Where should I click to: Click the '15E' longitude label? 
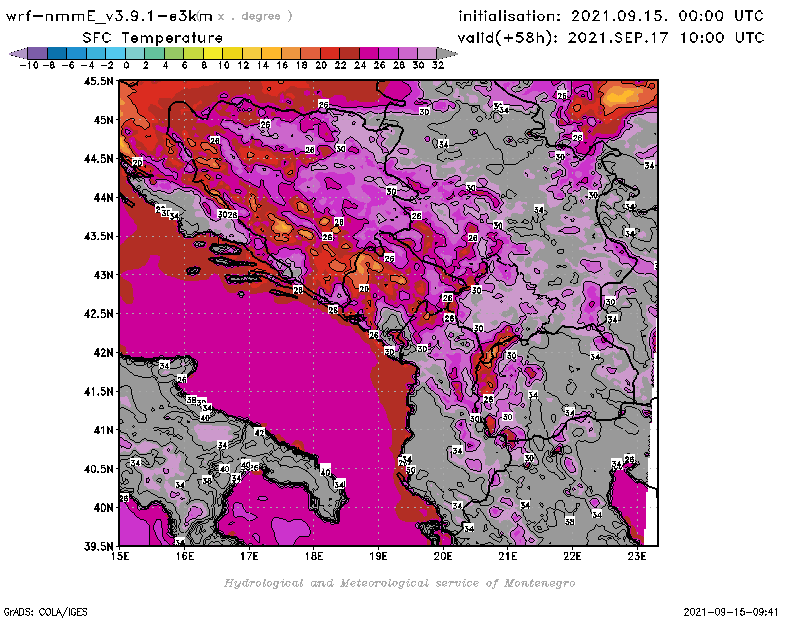[x=120, y=556]
